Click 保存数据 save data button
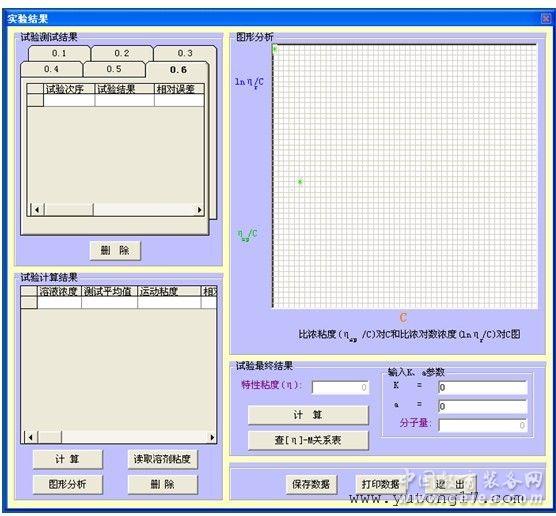The width and height of the screenshot is (556, 516). [311, 484]
